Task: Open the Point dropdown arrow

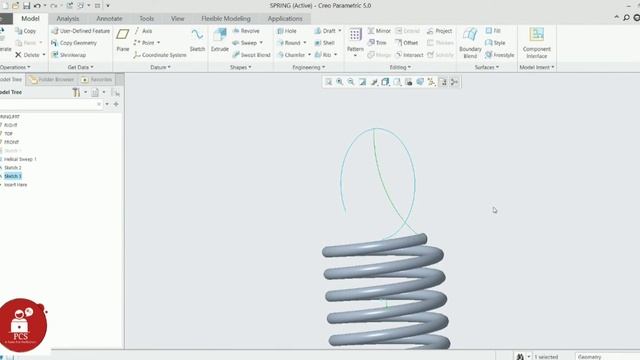Action: point(158,43)
